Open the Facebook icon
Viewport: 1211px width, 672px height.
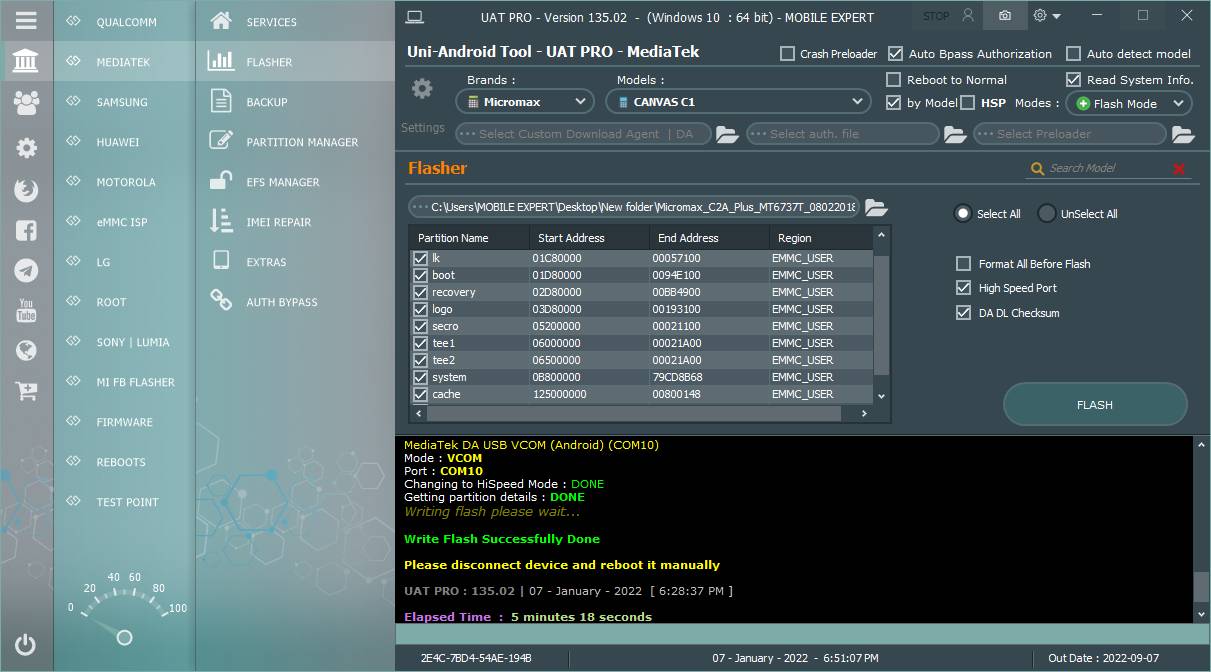pos(26,230)
